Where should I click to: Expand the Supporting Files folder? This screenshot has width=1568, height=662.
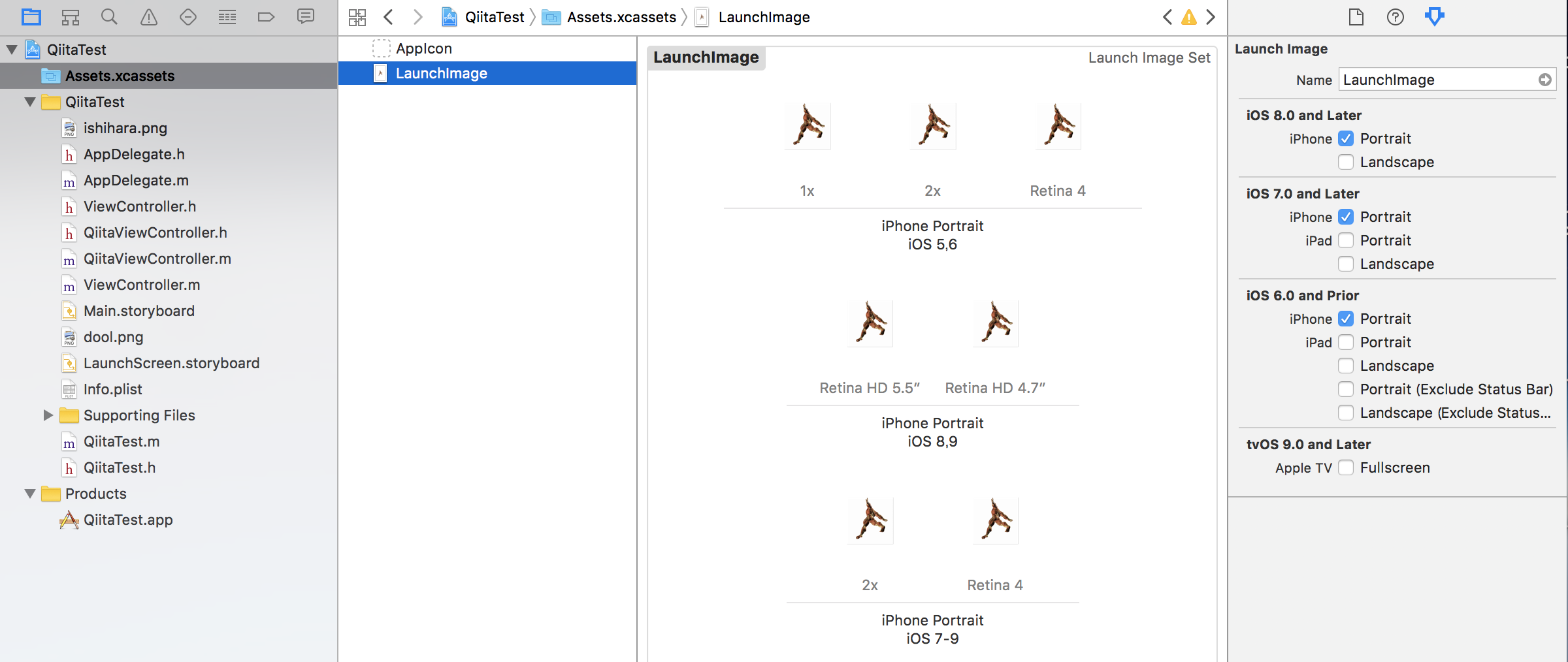48,415
